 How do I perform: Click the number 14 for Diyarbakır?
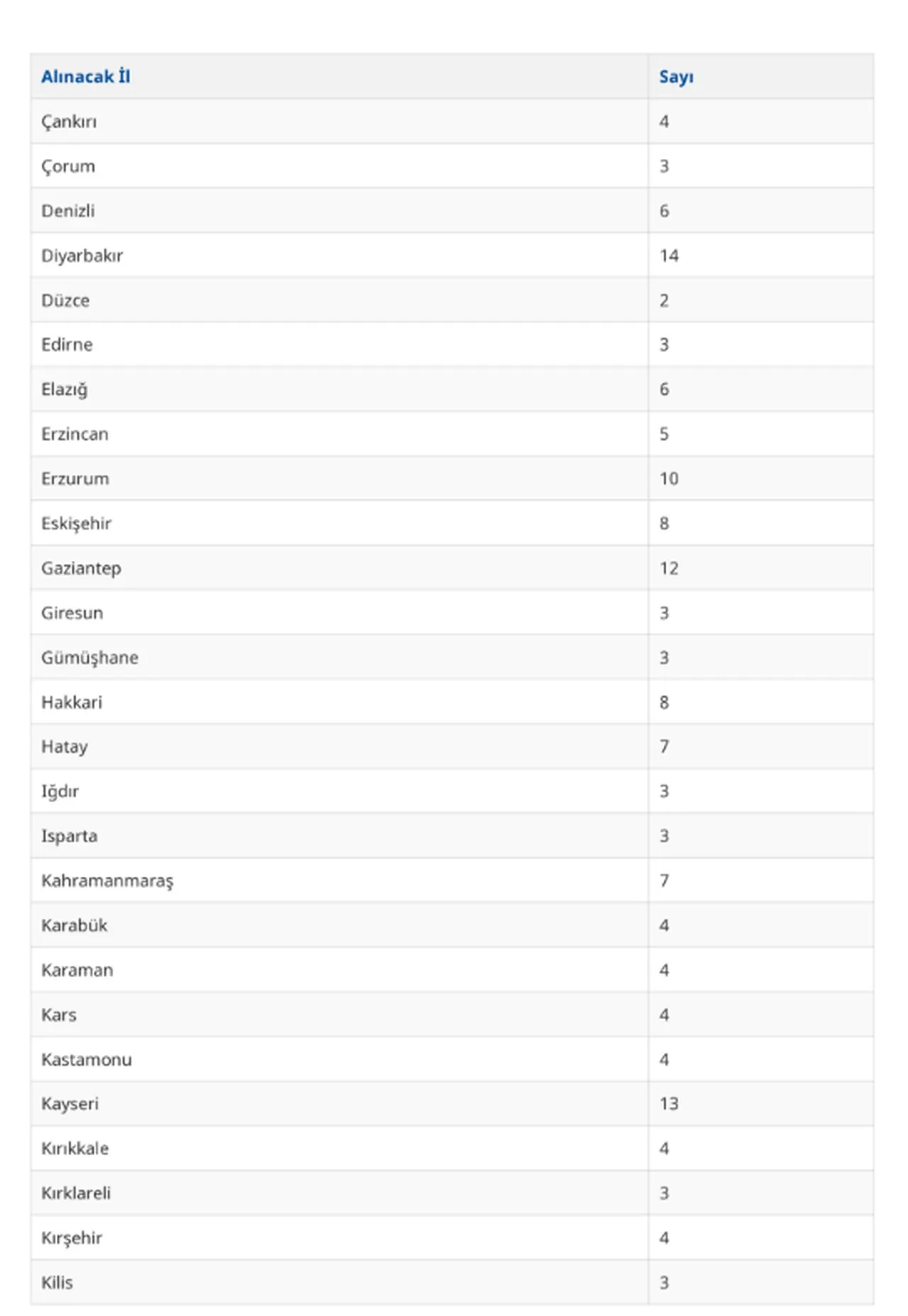tap(669, 256)
